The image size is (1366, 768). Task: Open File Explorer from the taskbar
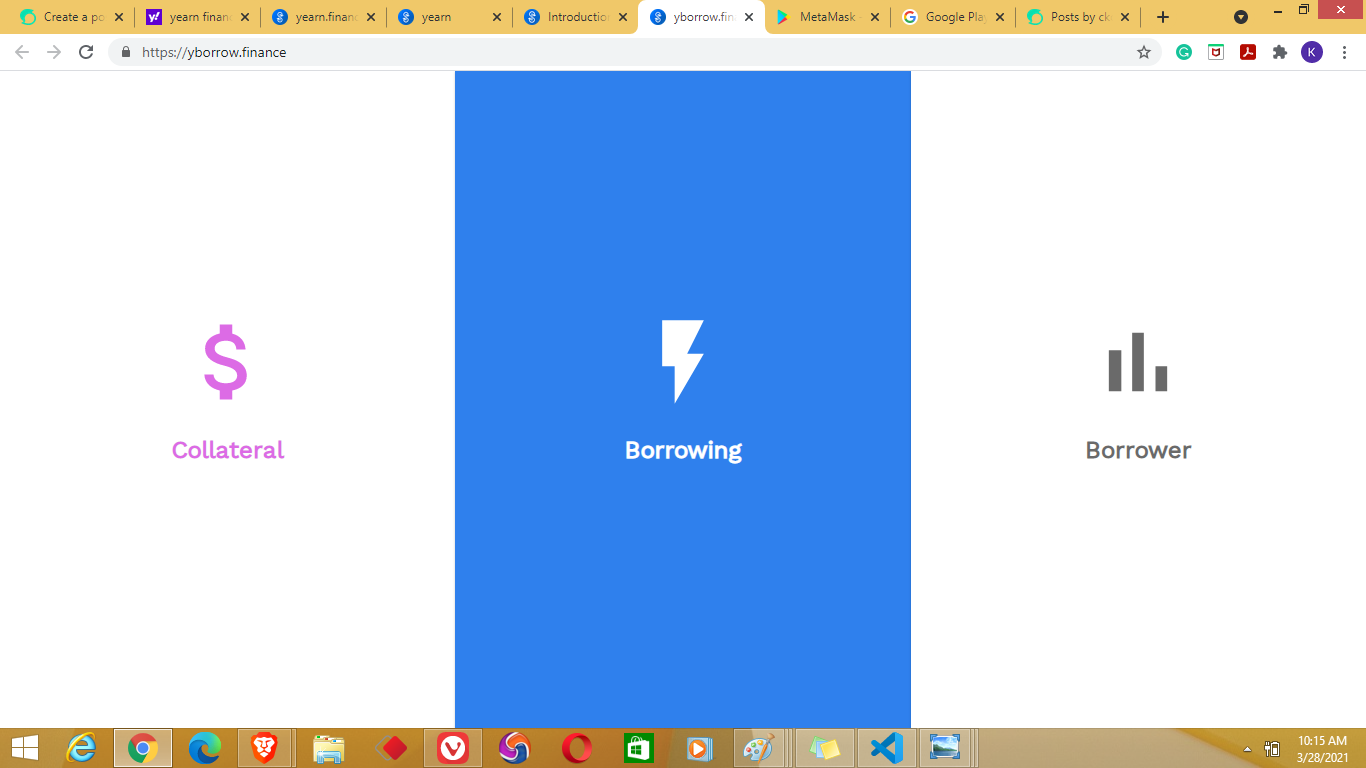pos(329,748)
